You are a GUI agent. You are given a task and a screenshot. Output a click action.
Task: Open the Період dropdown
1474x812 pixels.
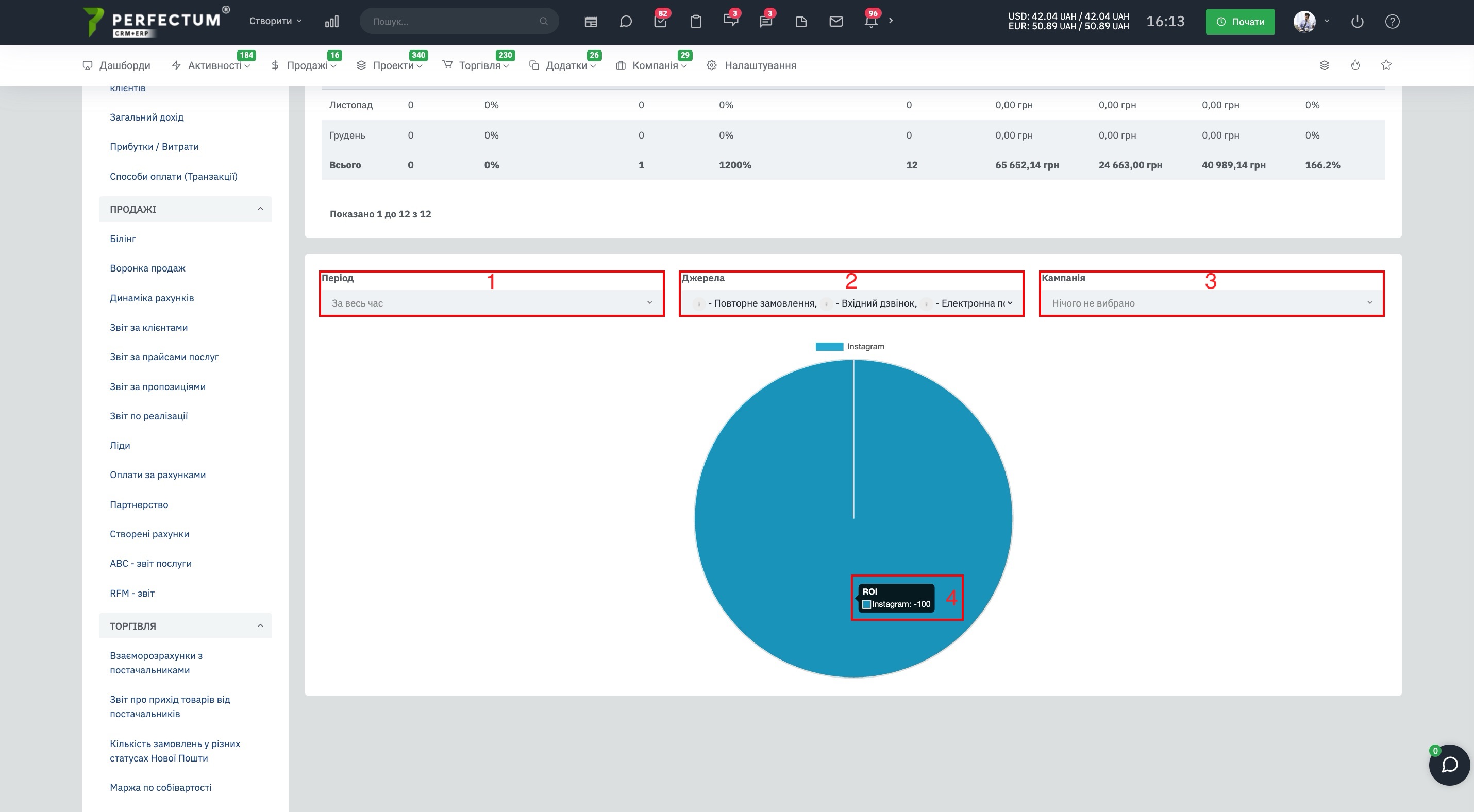(x=492, y=303)
